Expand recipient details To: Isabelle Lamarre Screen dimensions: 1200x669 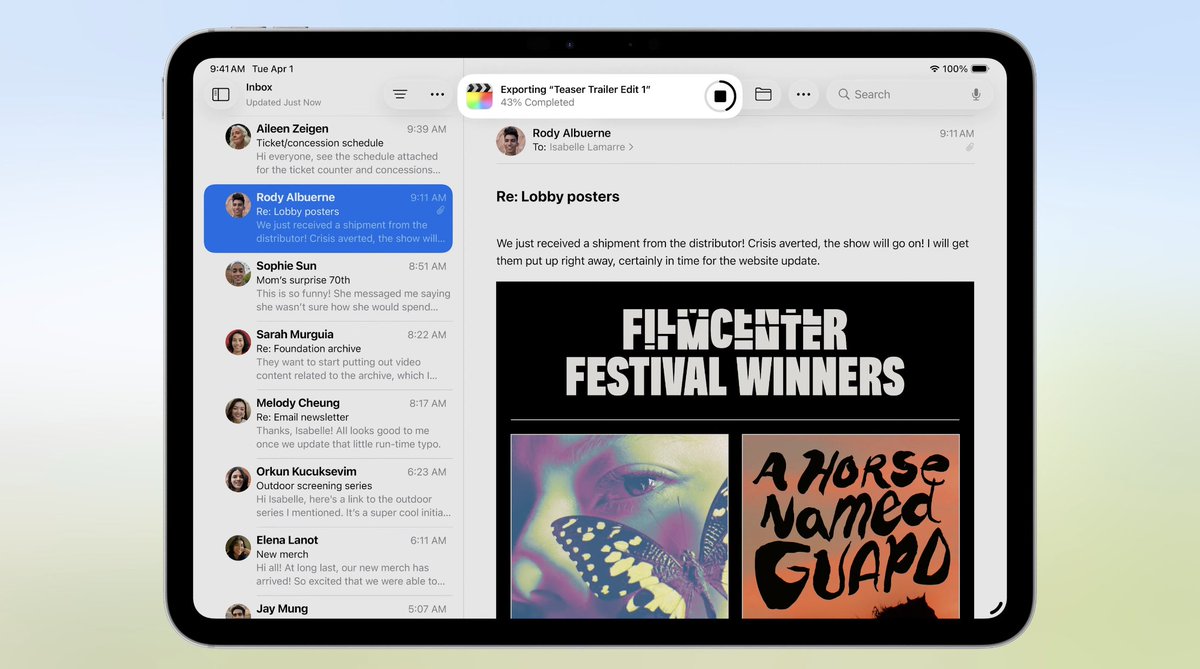(x=583, y=147)
